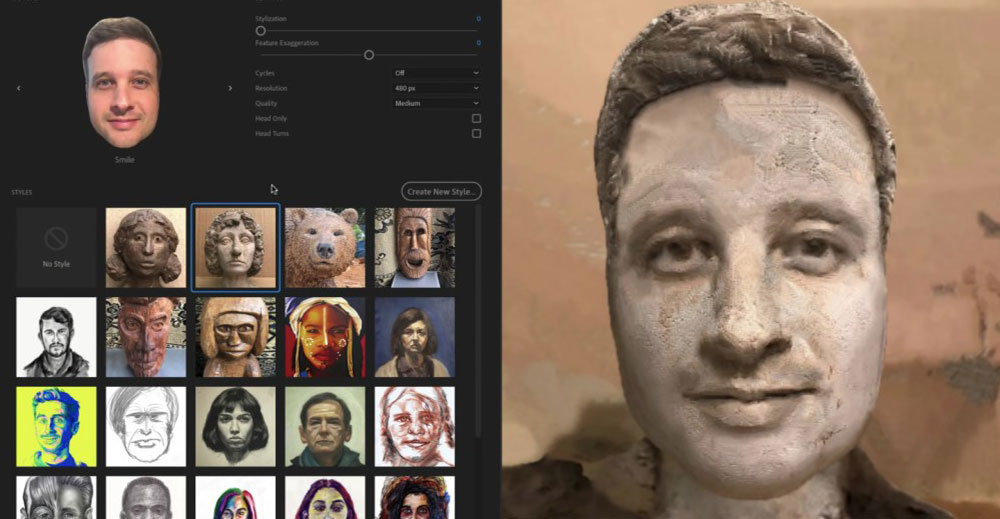Select the brown clay female bust style
The width and height of the screenshot is (1000, 519).
coord(146,247)
